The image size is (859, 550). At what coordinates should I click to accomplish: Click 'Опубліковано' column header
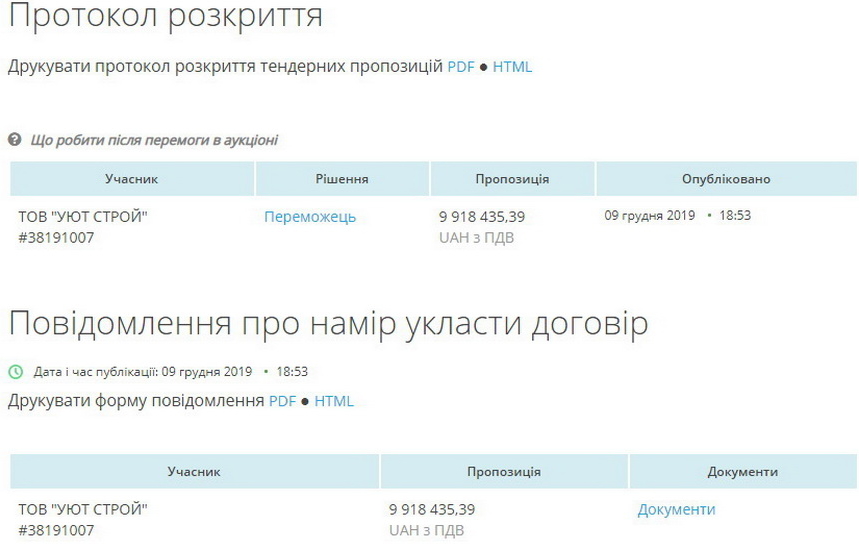(x=726, y=179)
